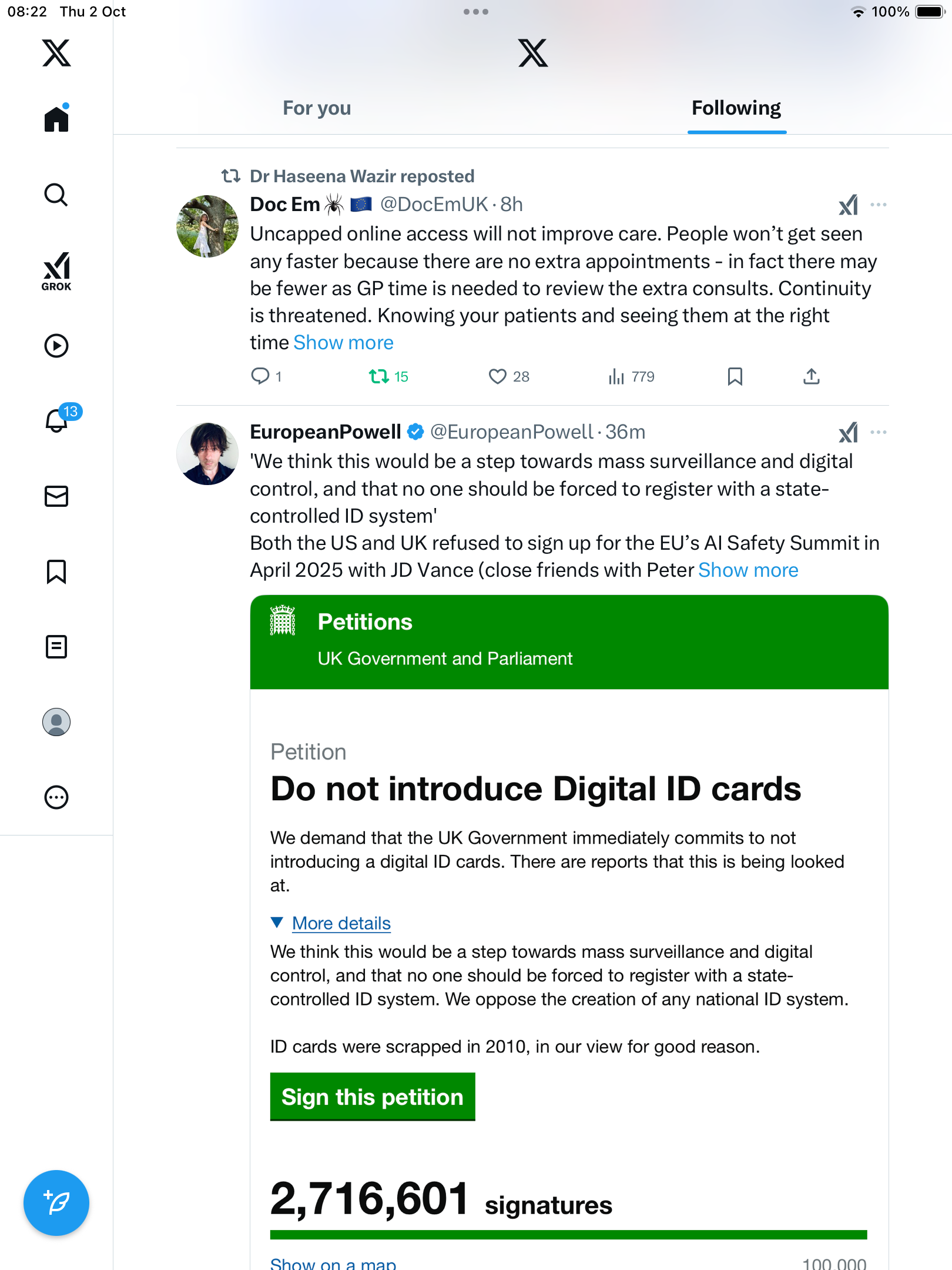Open sidebar Bookmarks icon
This screenshot has height=1270, width=952.
coord(56,571)
